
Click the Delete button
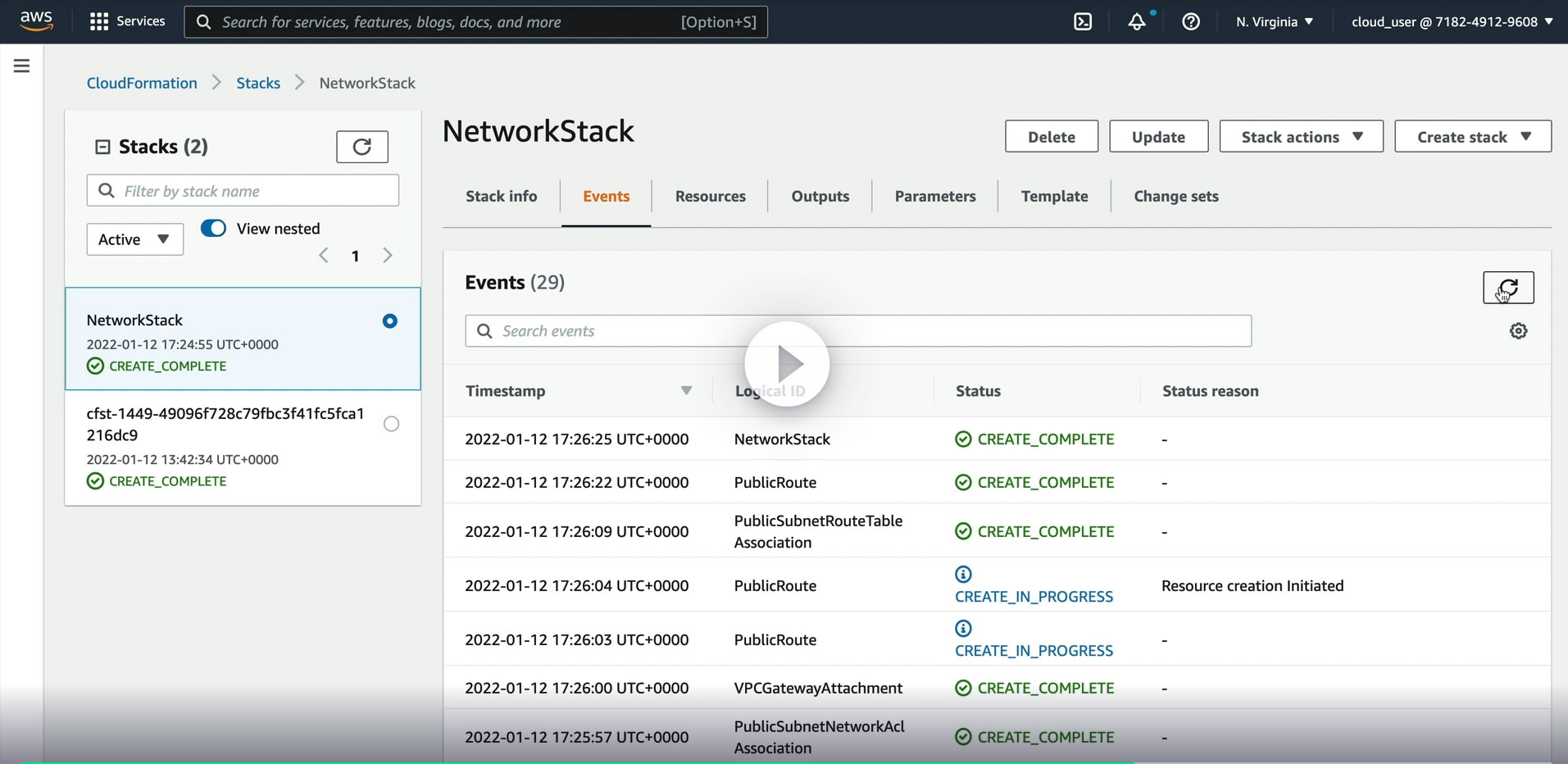[x=1051, y=137]
